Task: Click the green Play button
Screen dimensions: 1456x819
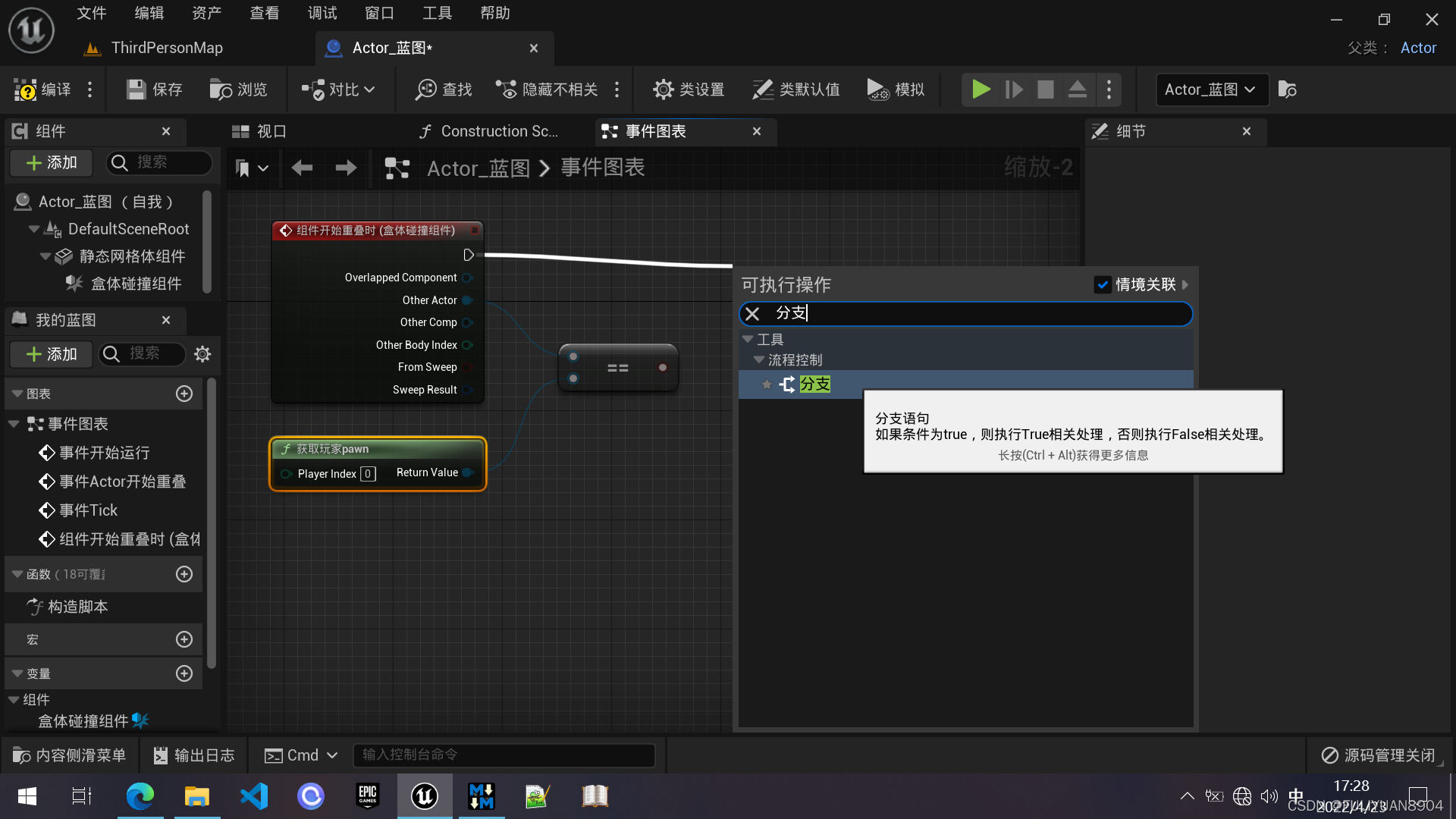Action: (981, 89)
